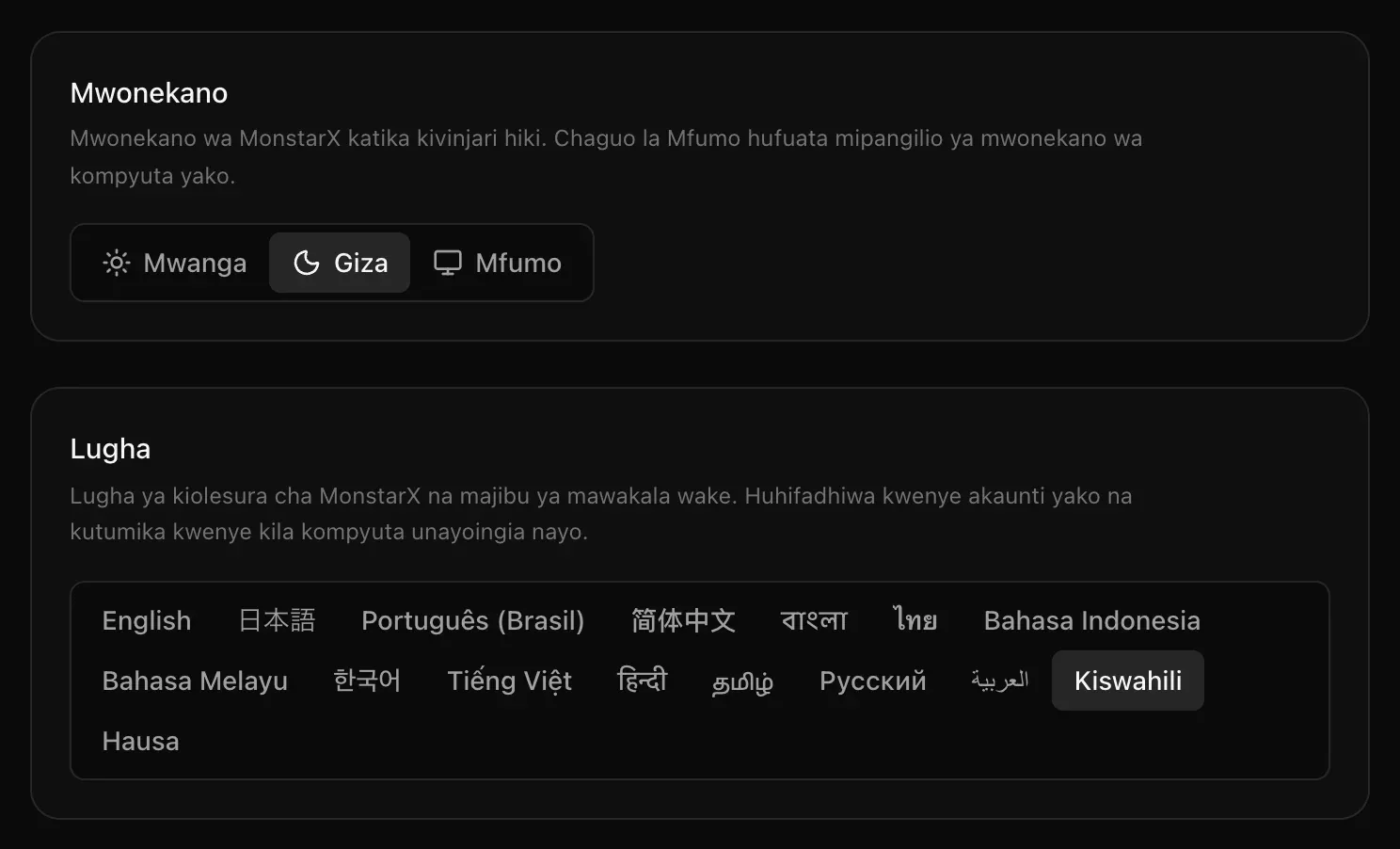The width and height of the screenshot is (1400, 849).
Task: Click the Lugha section heading
Action: (x=110, y=449)
